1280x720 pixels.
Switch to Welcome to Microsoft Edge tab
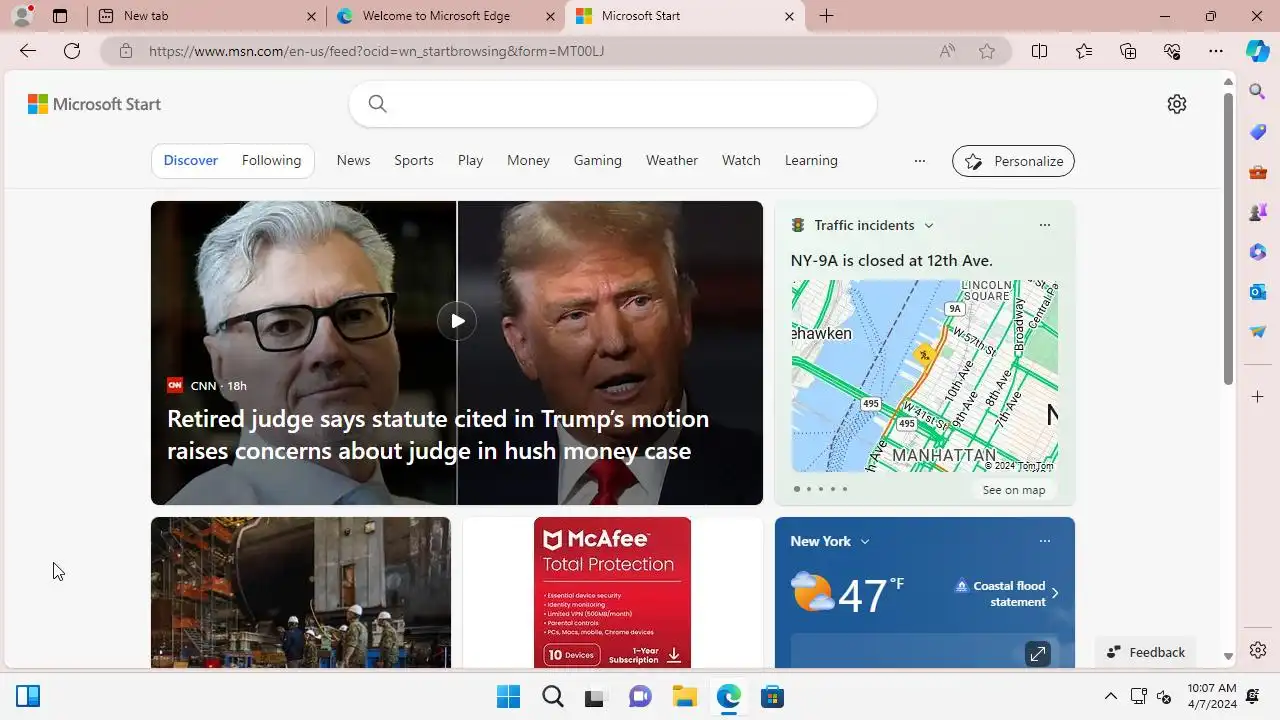tap(446, 16)
